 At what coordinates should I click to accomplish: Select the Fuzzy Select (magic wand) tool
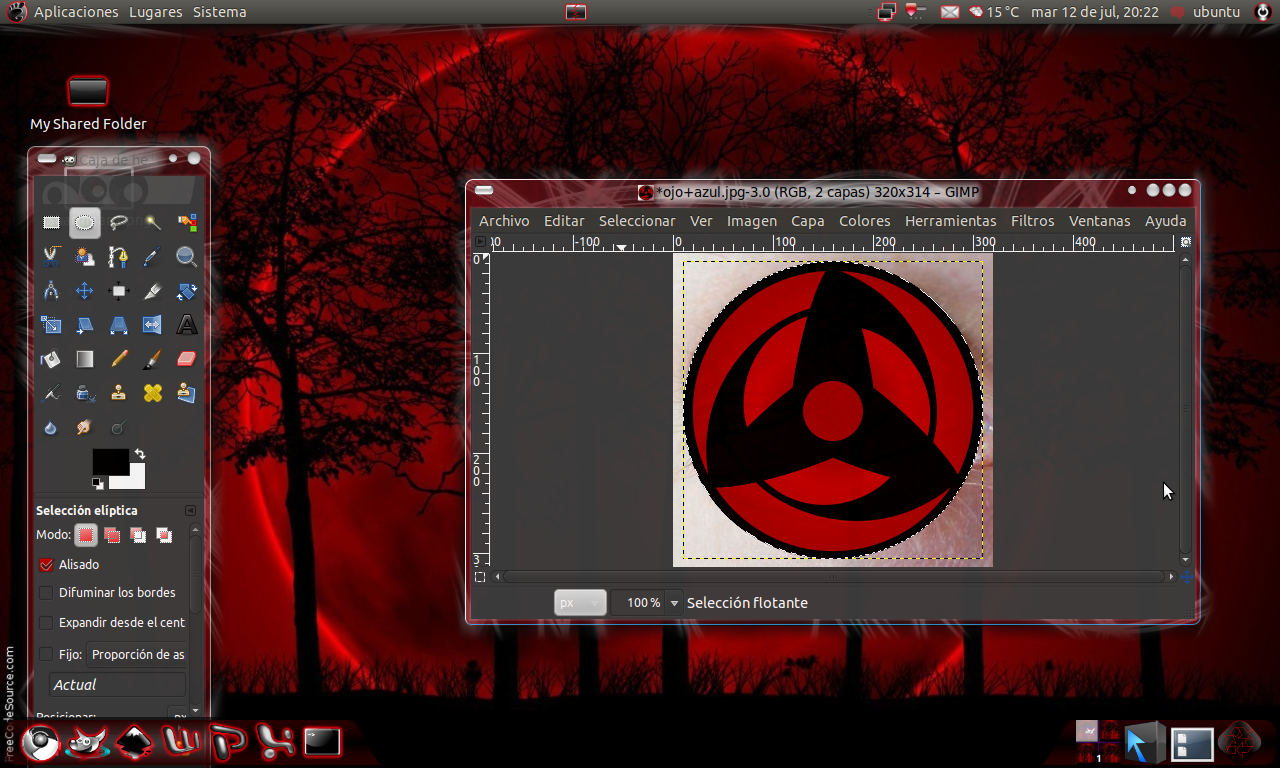(152, 222)
